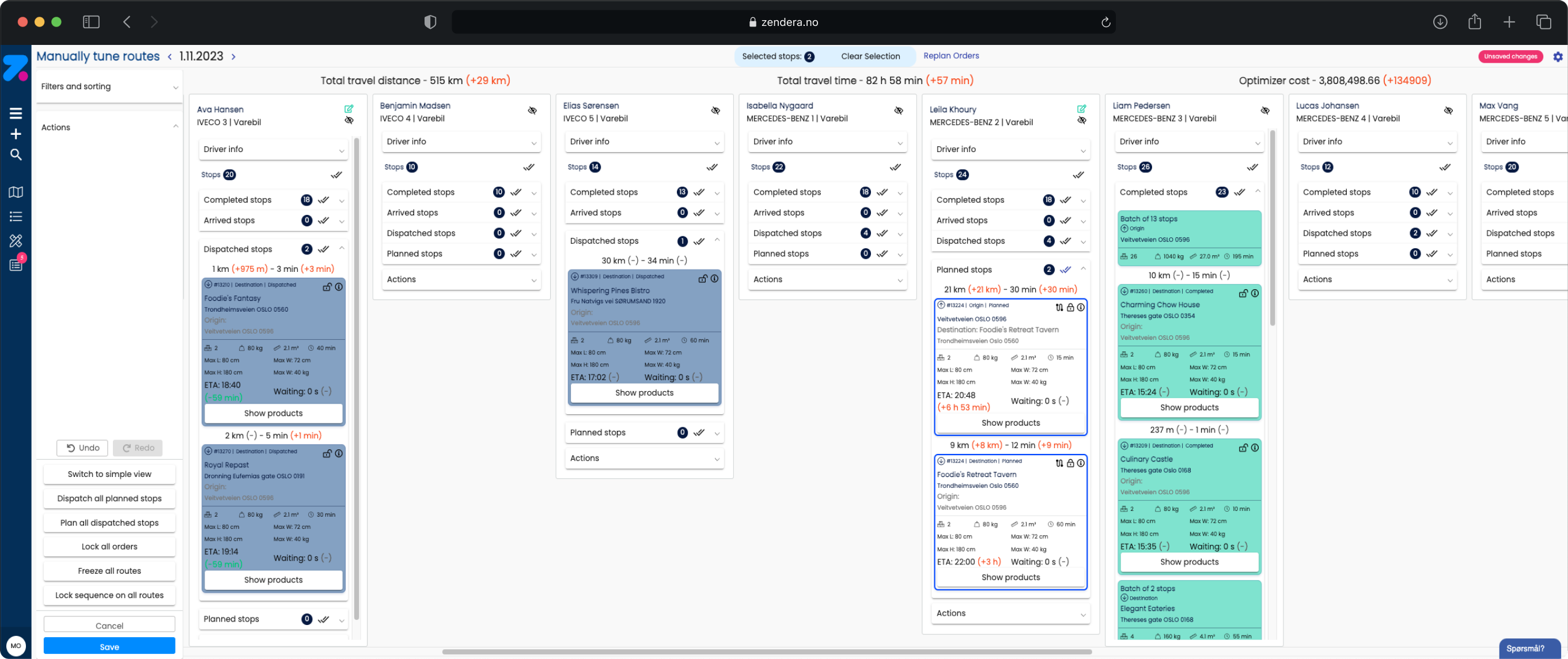Expand Driver info for Elias Sørensen
The width and height of the screenshot is (1568, 659).
coord(644,142)
